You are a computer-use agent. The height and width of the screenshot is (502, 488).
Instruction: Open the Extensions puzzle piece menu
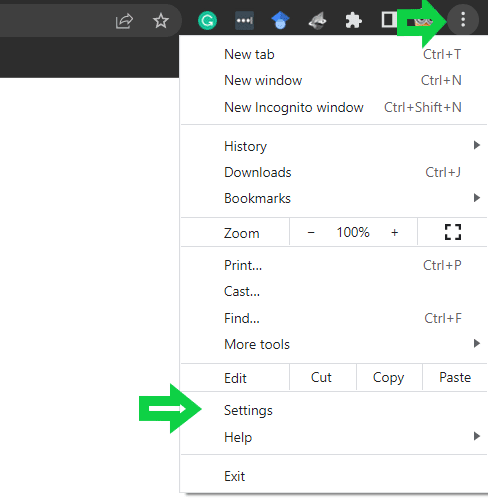tap(353, 21)
